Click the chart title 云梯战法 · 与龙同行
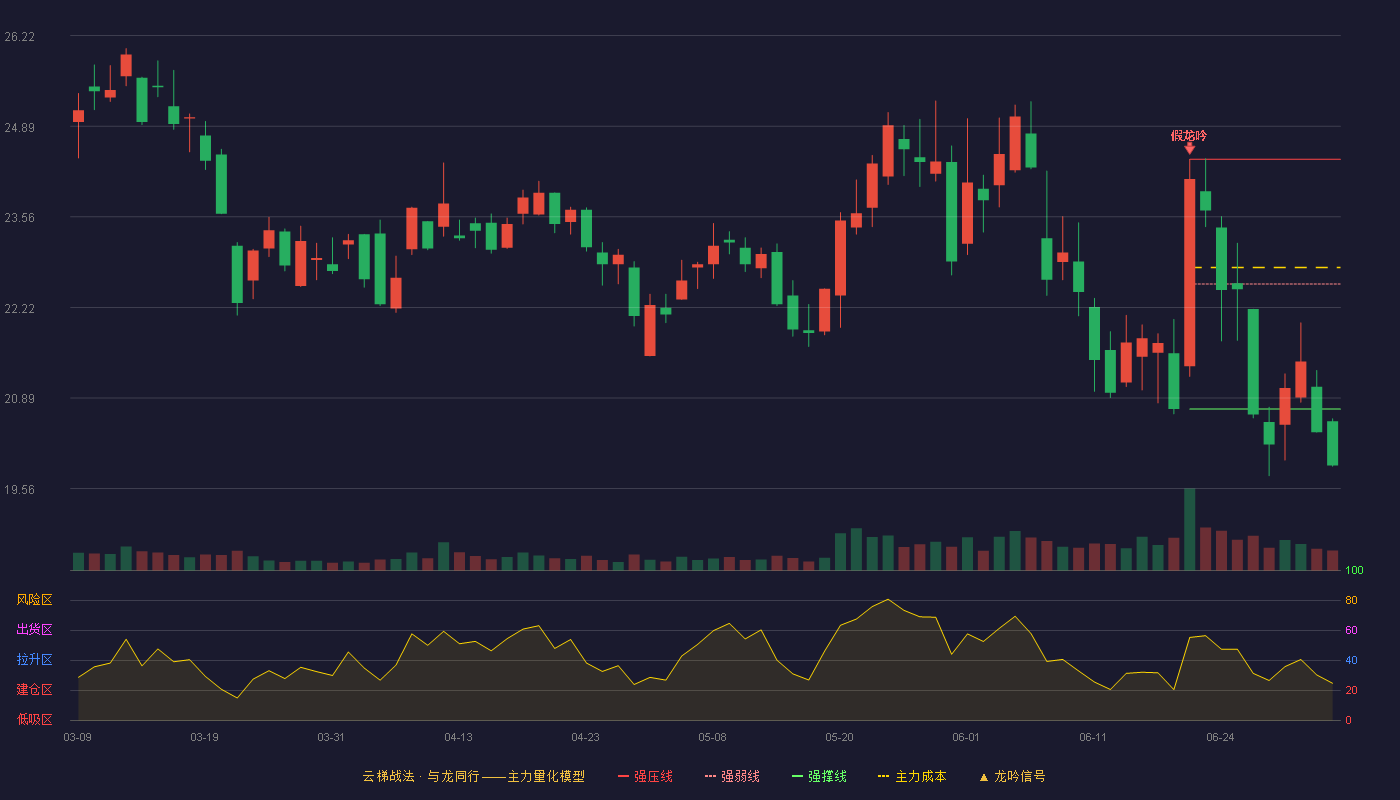This screenshot has width=1400, height=800. point(421,776)
